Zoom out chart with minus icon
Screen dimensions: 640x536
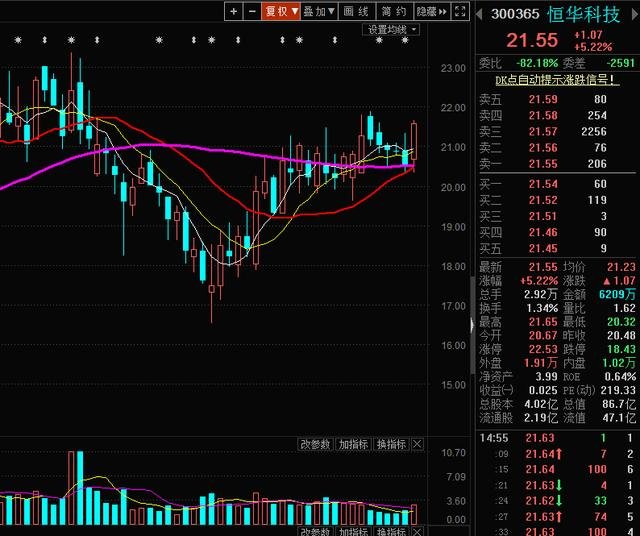(x=252, y=11)
